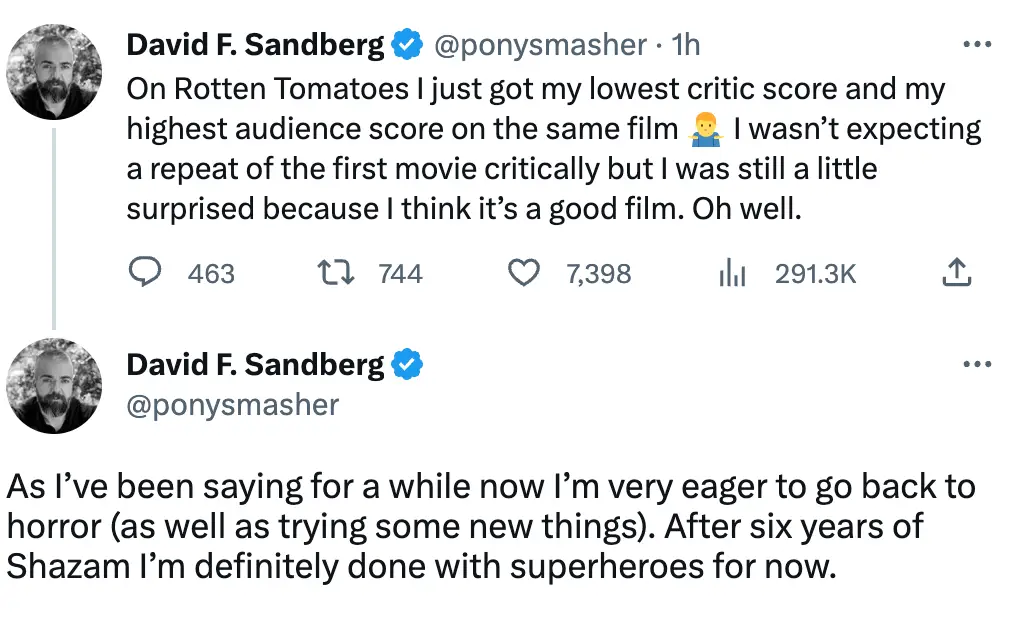Click @ponysmasher handle in first tweet
The width and height of the screenshot is (1012, 623).
[540, 45]
